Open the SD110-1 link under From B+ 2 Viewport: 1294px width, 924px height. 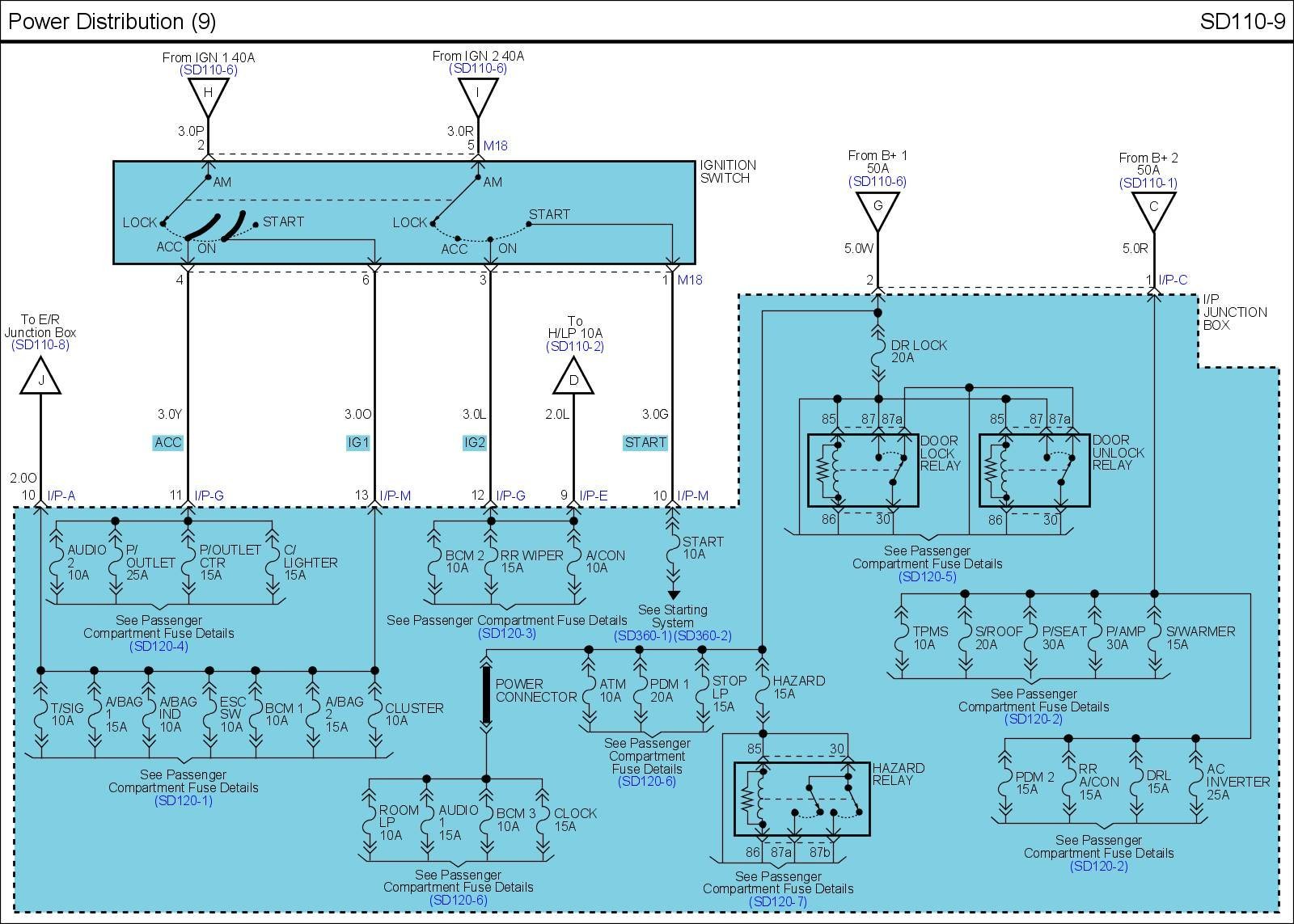pyautogui.click(x=1148, y=184)
